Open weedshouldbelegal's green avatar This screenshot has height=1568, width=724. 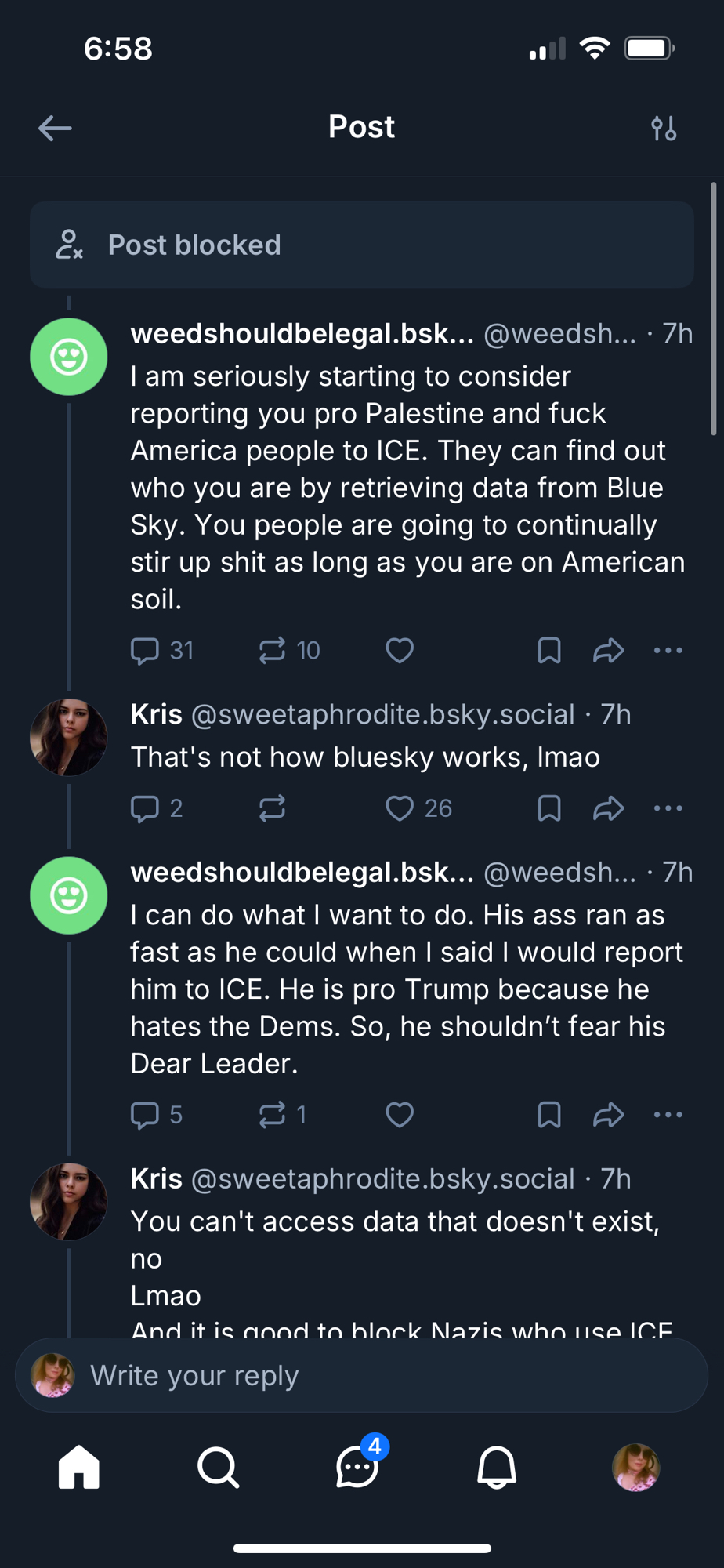69,357
